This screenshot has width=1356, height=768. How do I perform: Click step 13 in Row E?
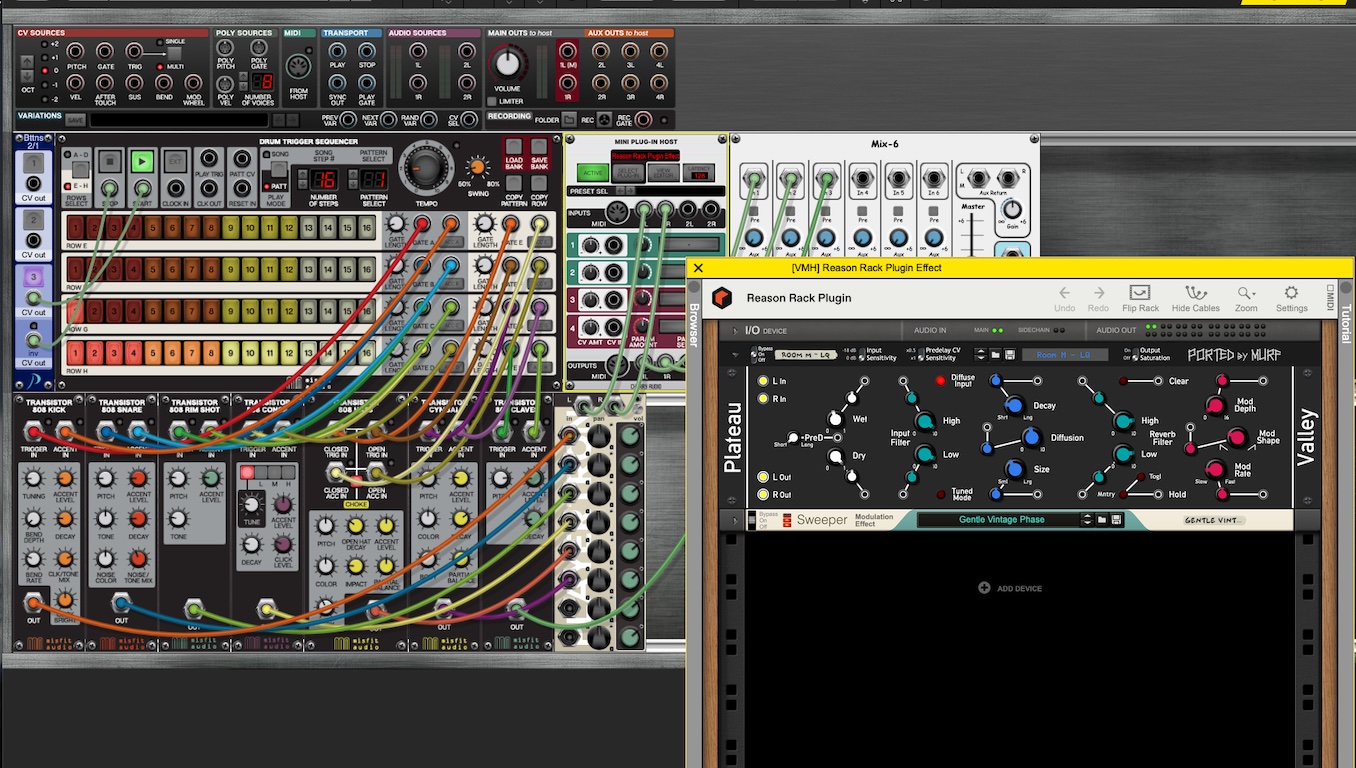(308, 228)
